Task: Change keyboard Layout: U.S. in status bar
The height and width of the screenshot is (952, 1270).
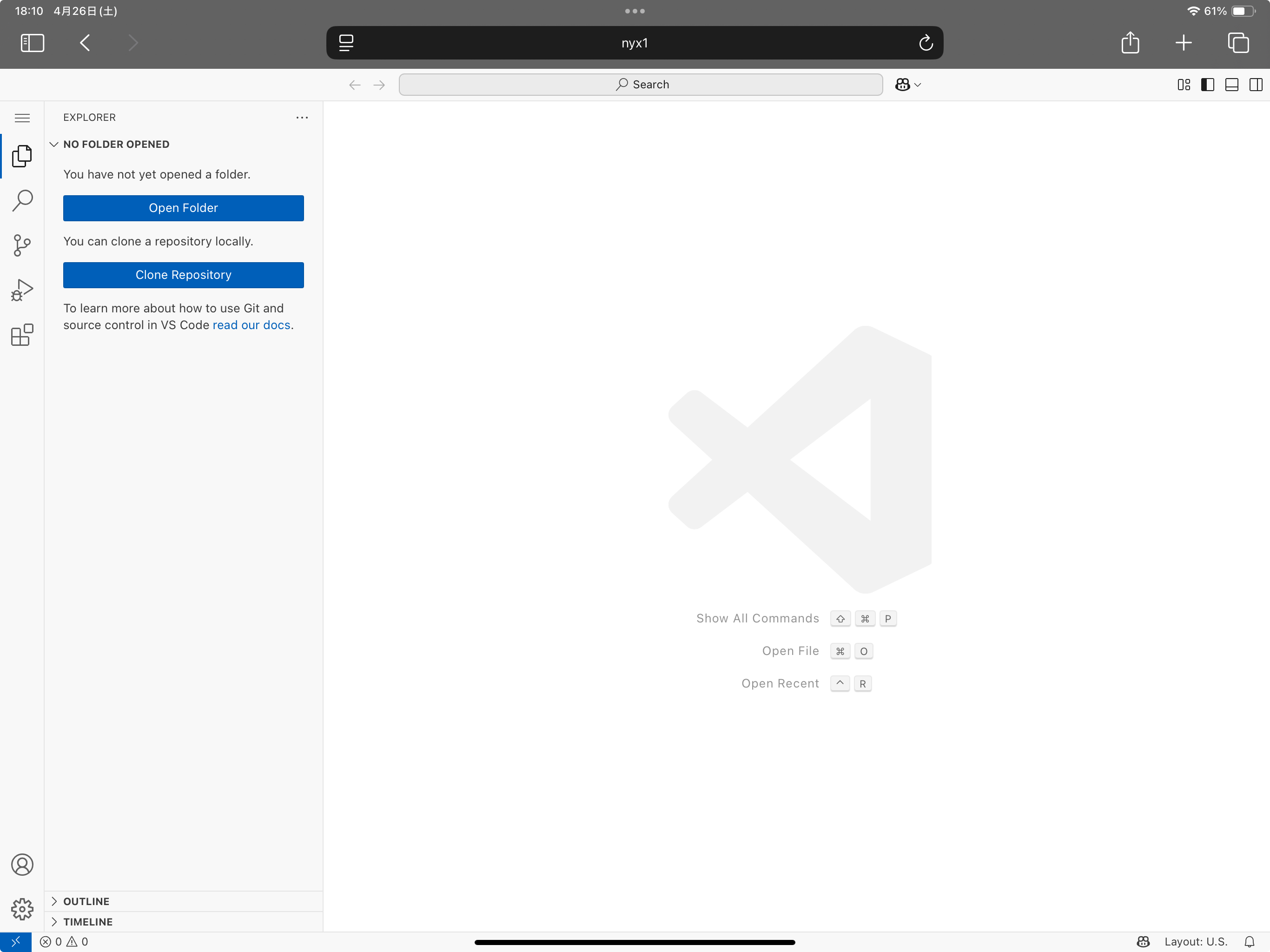Action: (x=1195, y=942)
